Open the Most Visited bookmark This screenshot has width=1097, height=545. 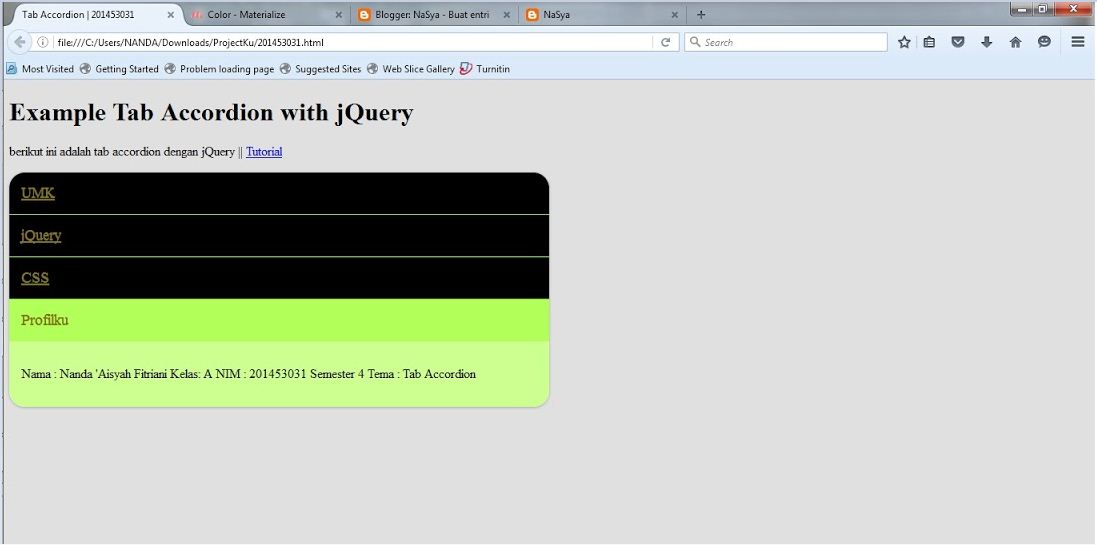click(x=40, y=69)
